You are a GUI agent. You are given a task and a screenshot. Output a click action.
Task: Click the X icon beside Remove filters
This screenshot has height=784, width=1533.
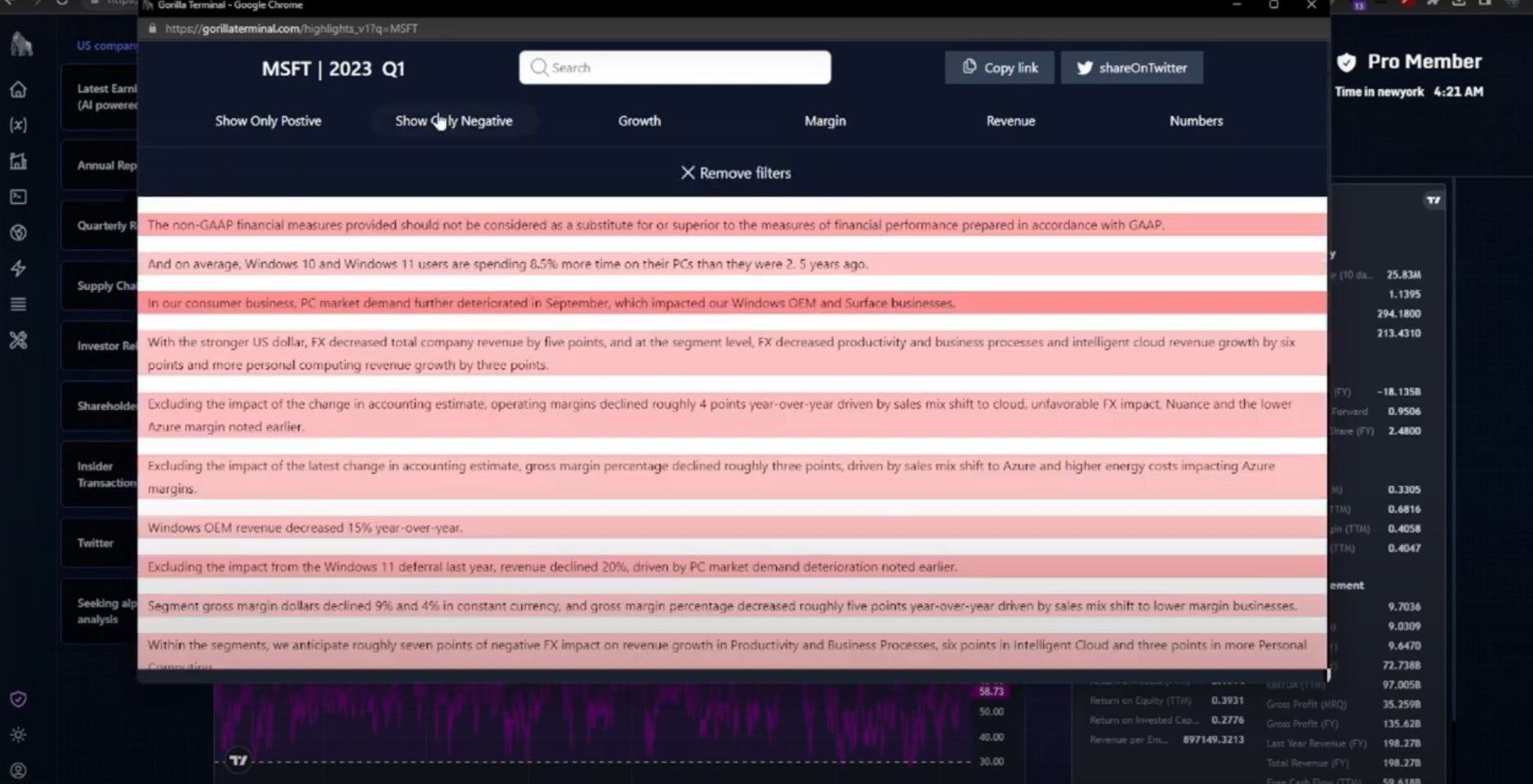click(x=688, y=173)
